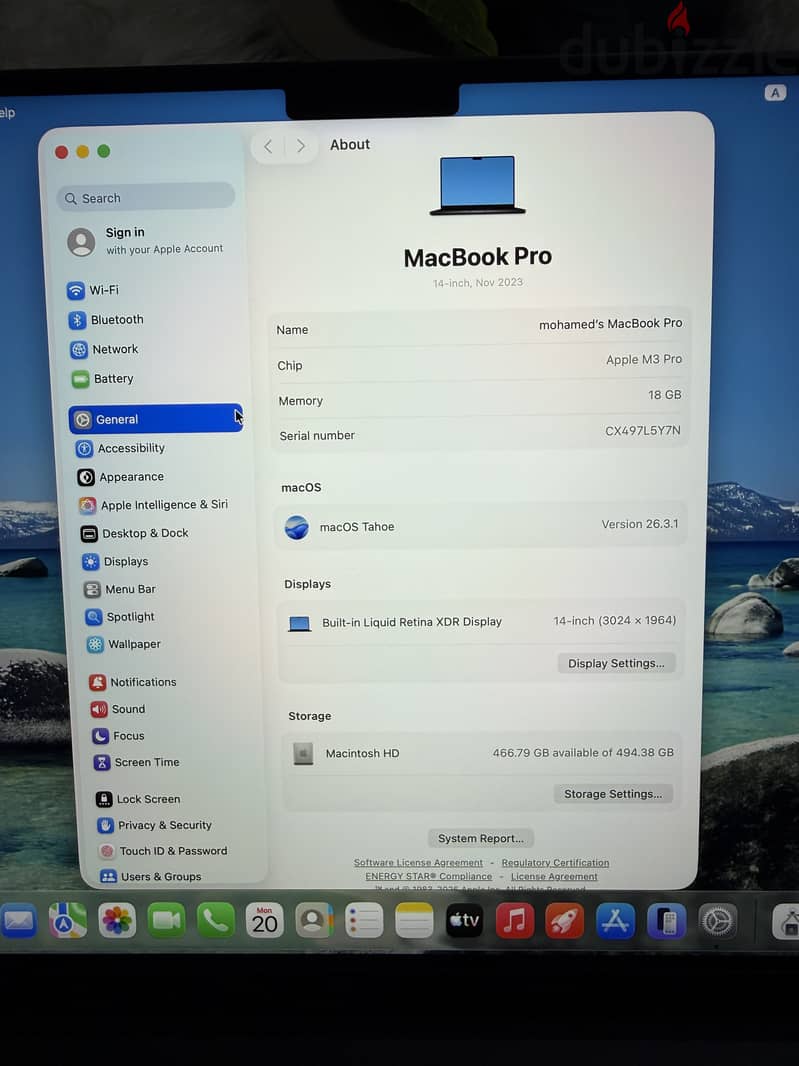
Task: Open Music from the Dock
Action: pos(515,921)
